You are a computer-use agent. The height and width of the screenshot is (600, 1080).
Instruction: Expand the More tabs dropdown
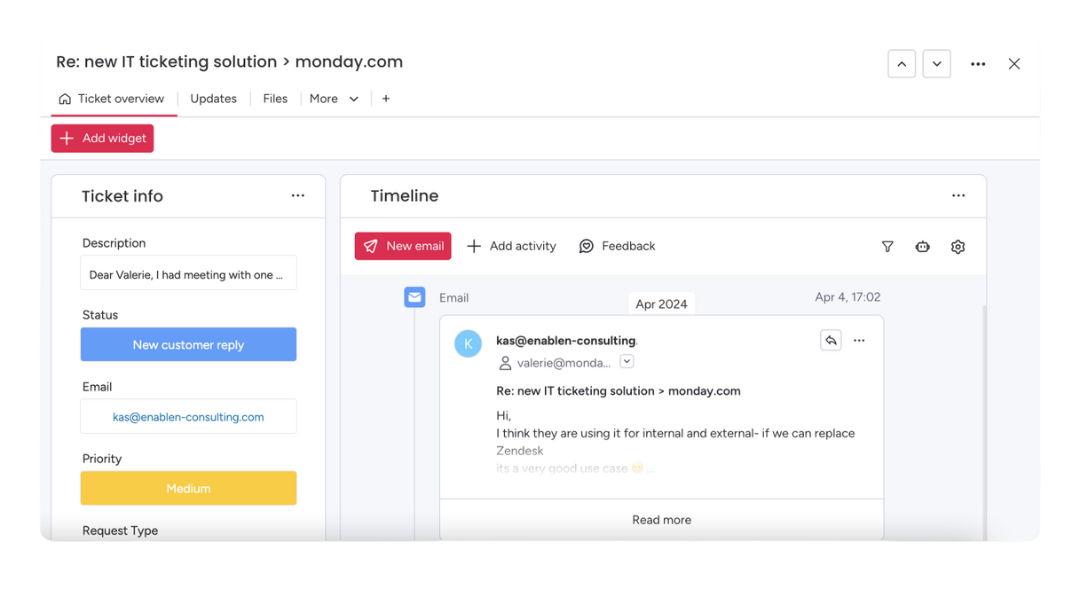334,99
